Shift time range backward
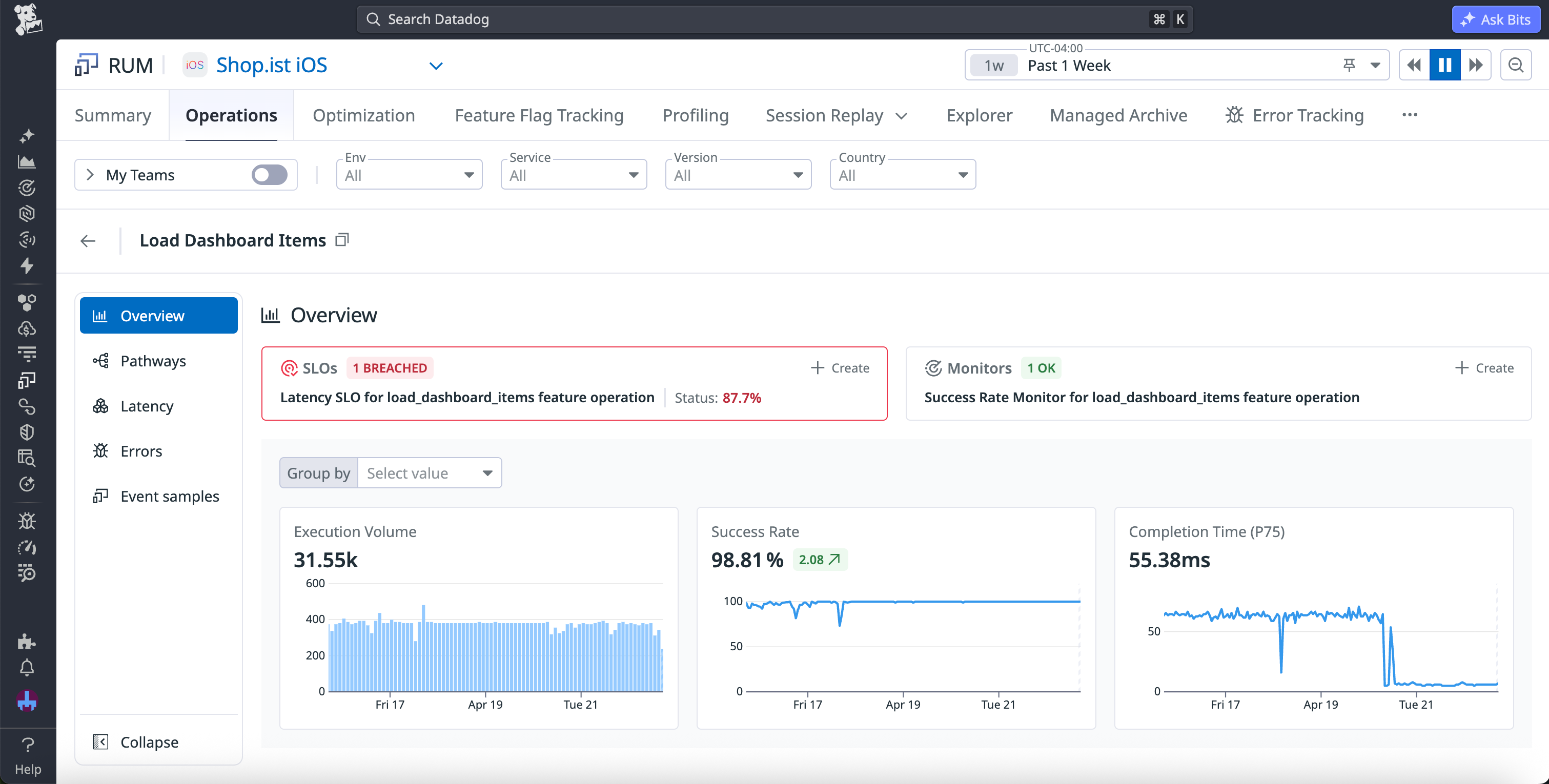This screenshot has width=1549, height=784. [1414, 65]
